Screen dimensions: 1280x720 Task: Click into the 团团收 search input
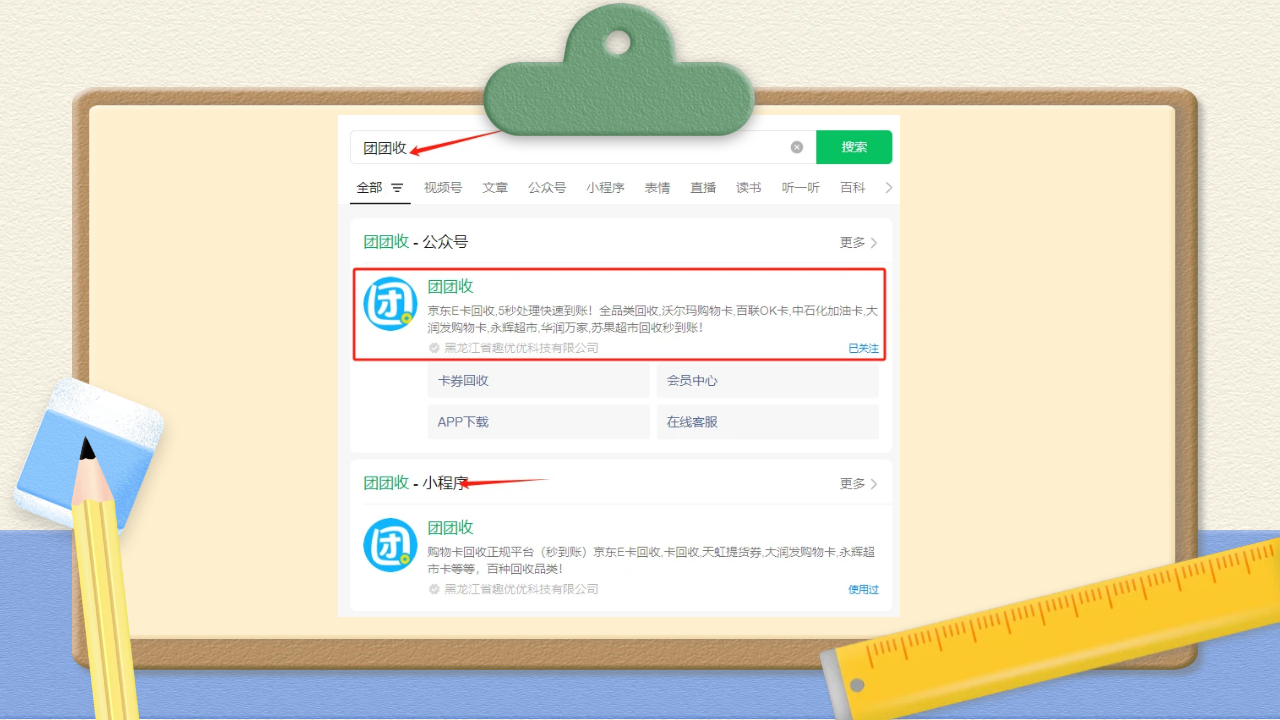583,147
